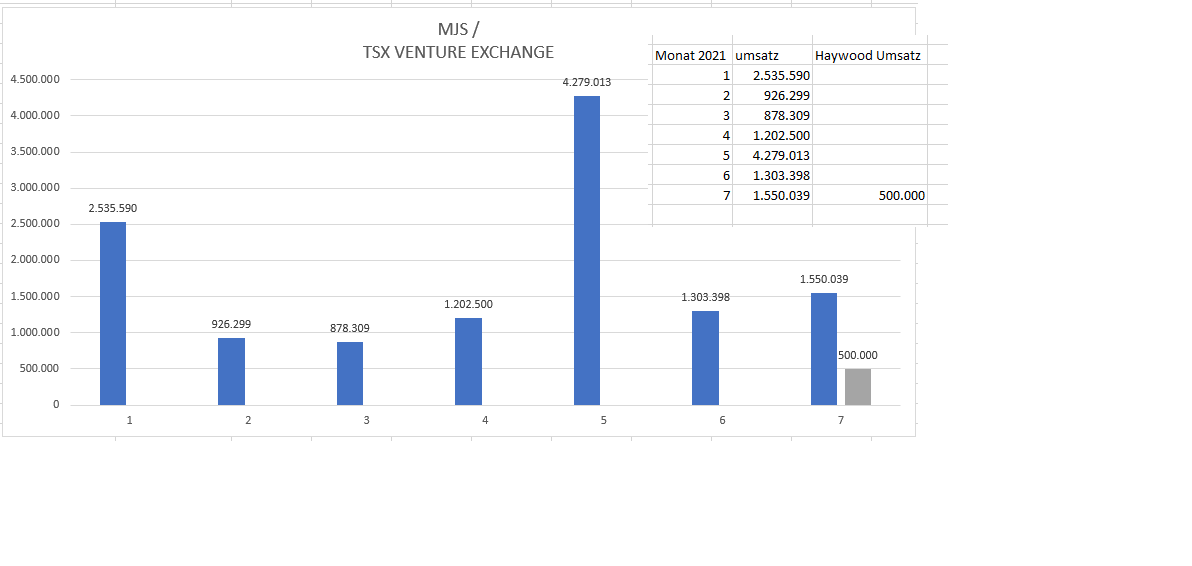Click table cell with value 2.535.590

click(x=772, y=75)
